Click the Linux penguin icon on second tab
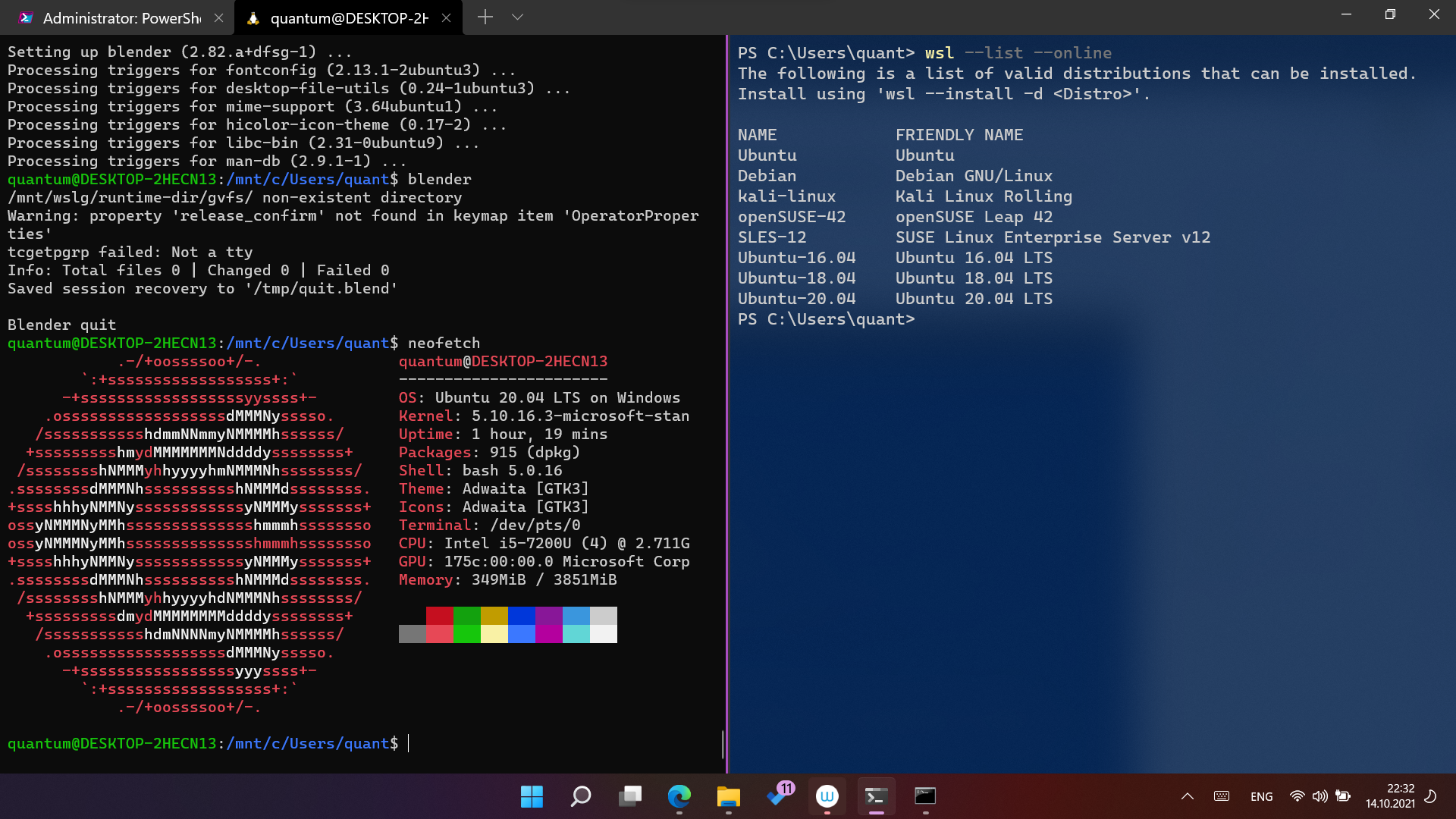This screenshot has height=819, width=1456. 253,18
